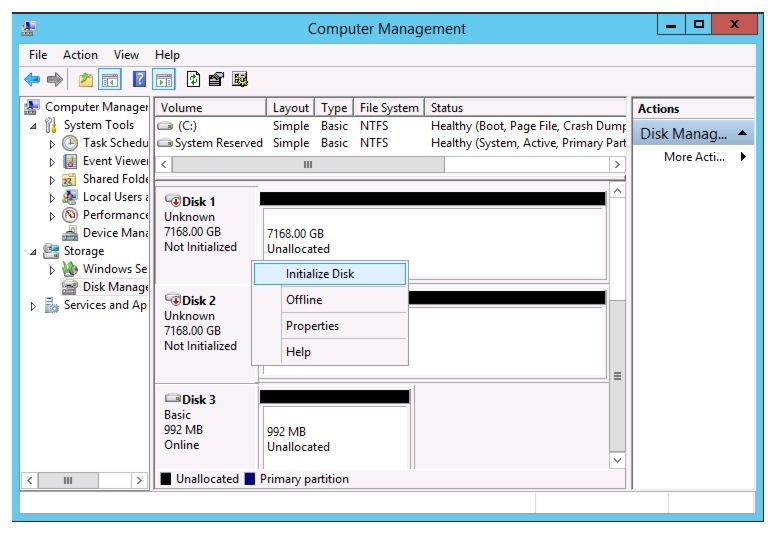Expand the Event Viewer node
Image resolution: width=777 pixels, height=535 pixels.
52,162
